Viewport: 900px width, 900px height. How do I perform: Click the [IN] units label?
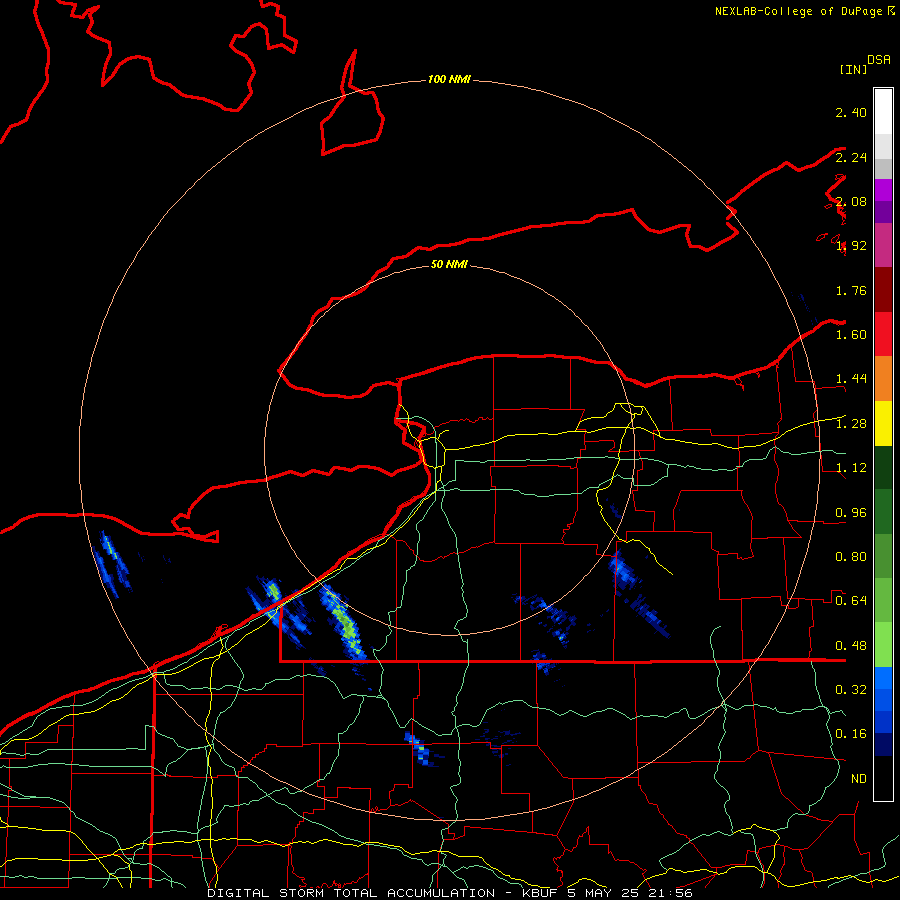[x=853, y=69]
